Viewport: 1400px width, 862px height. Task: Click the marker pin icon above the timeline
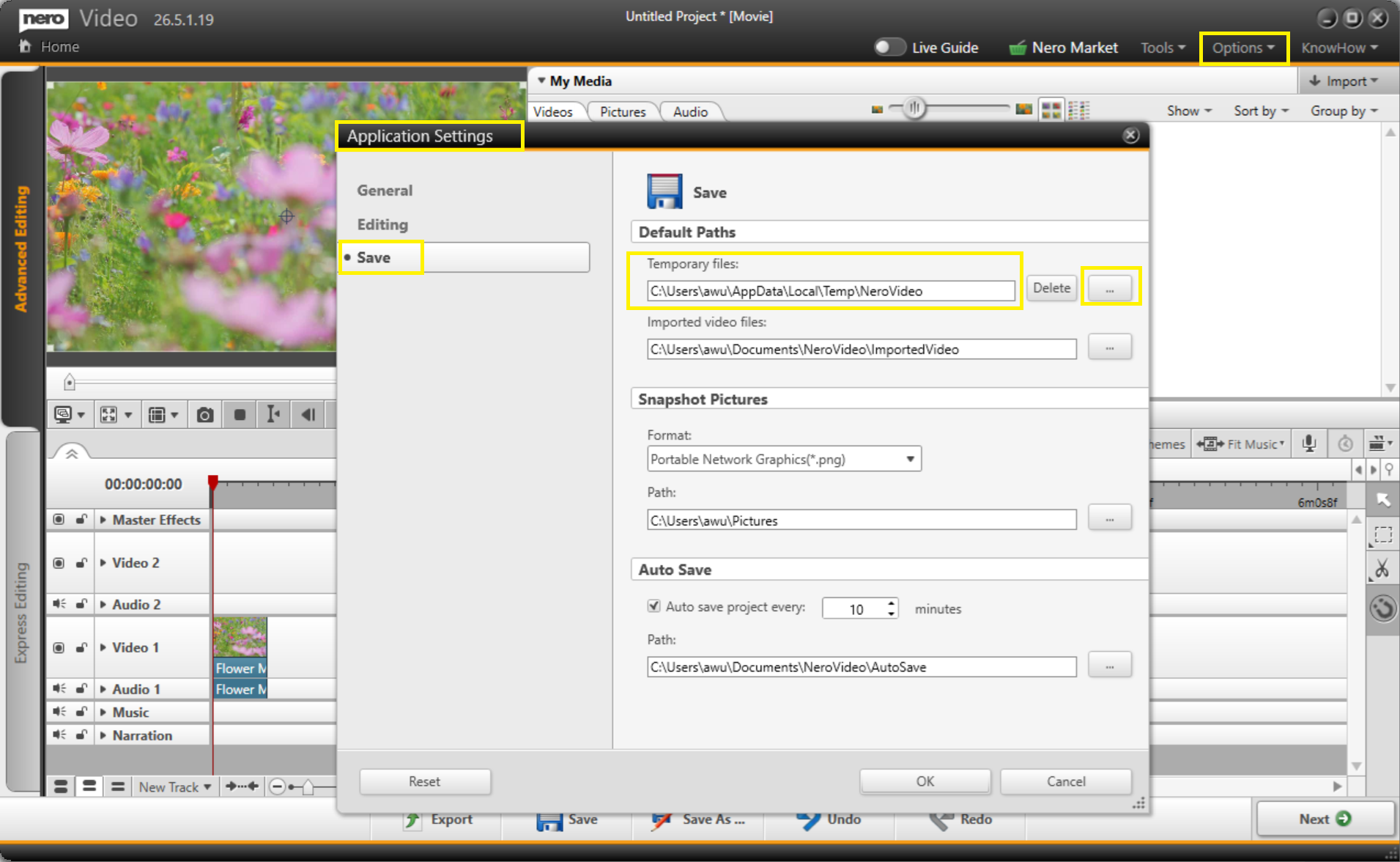click(x=1389, y=469)
